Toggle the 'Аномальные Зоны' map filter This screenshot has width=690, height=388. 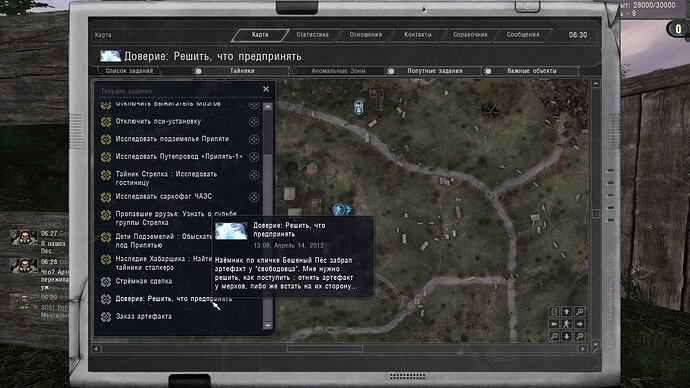[x=338, y=71]
